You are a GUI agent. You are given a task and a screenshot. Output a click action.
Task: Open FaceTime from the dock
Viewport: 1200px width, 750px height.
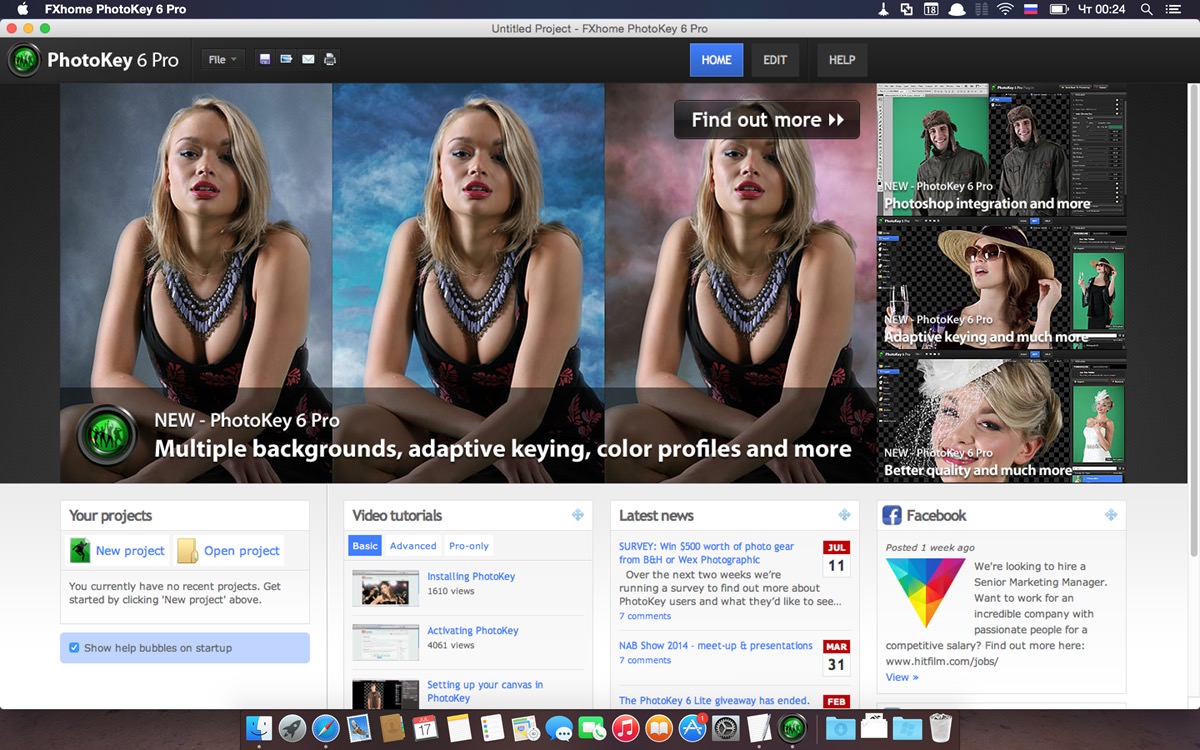(592, 728)
